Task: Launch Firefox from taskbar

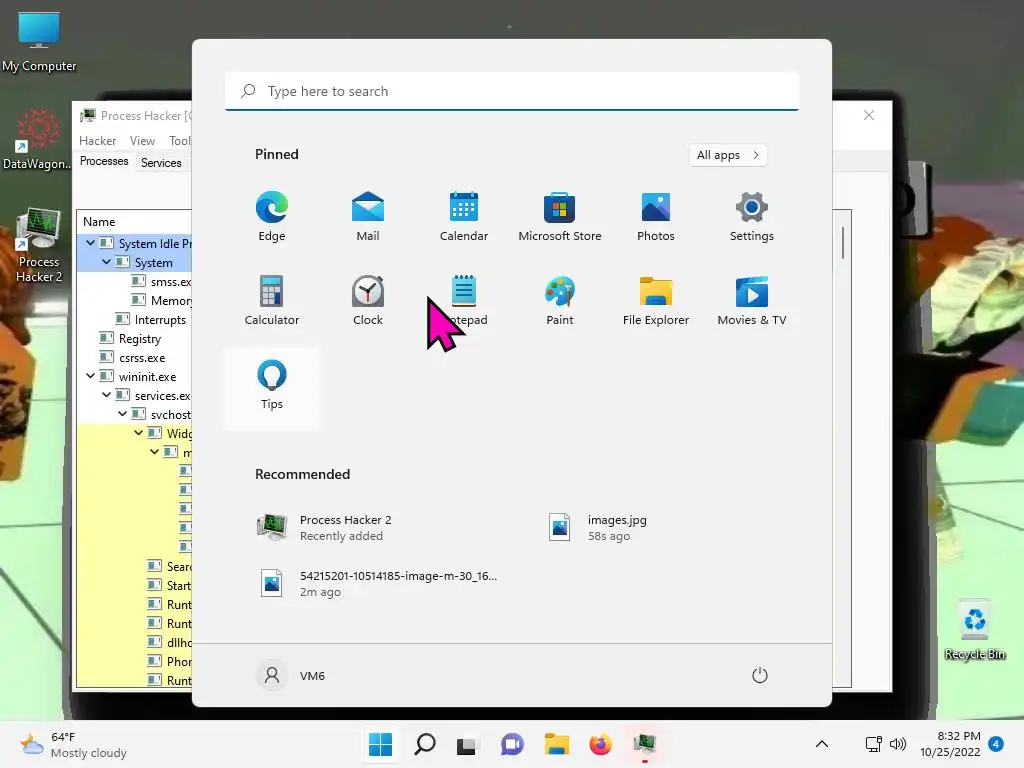Action: (x=600, y=744)
